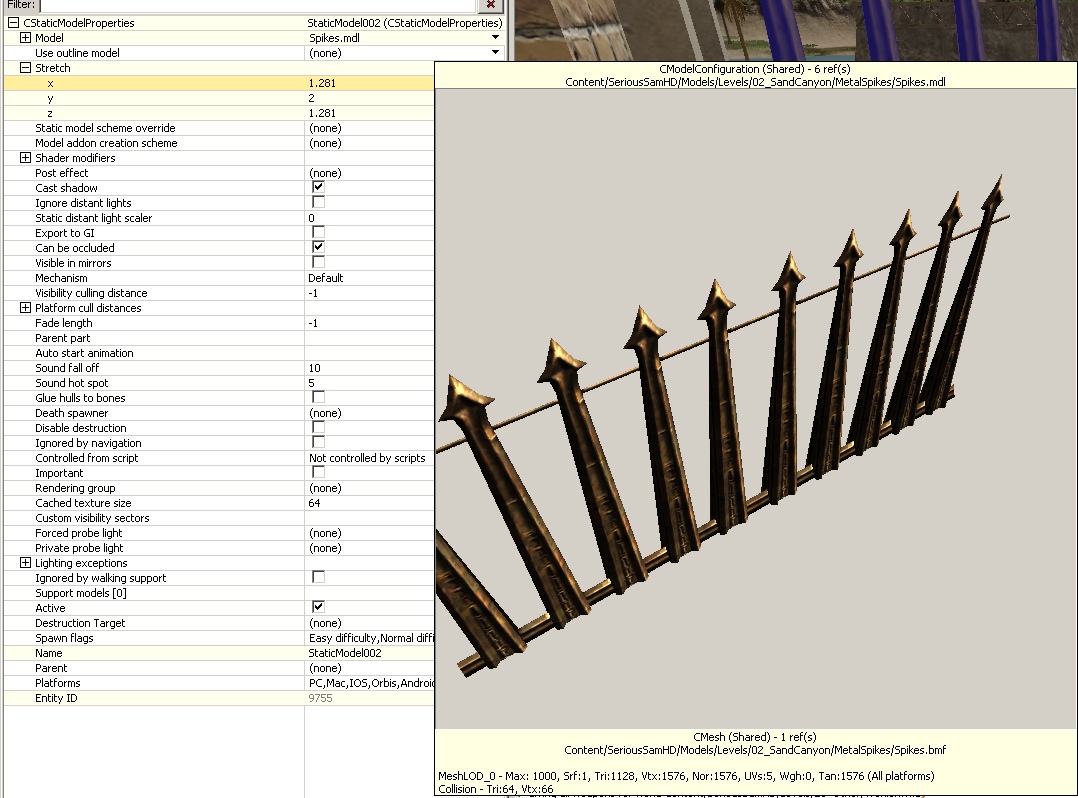
Task: Uncheck the Can be occluded checkbox
Action: coord(318,247)
